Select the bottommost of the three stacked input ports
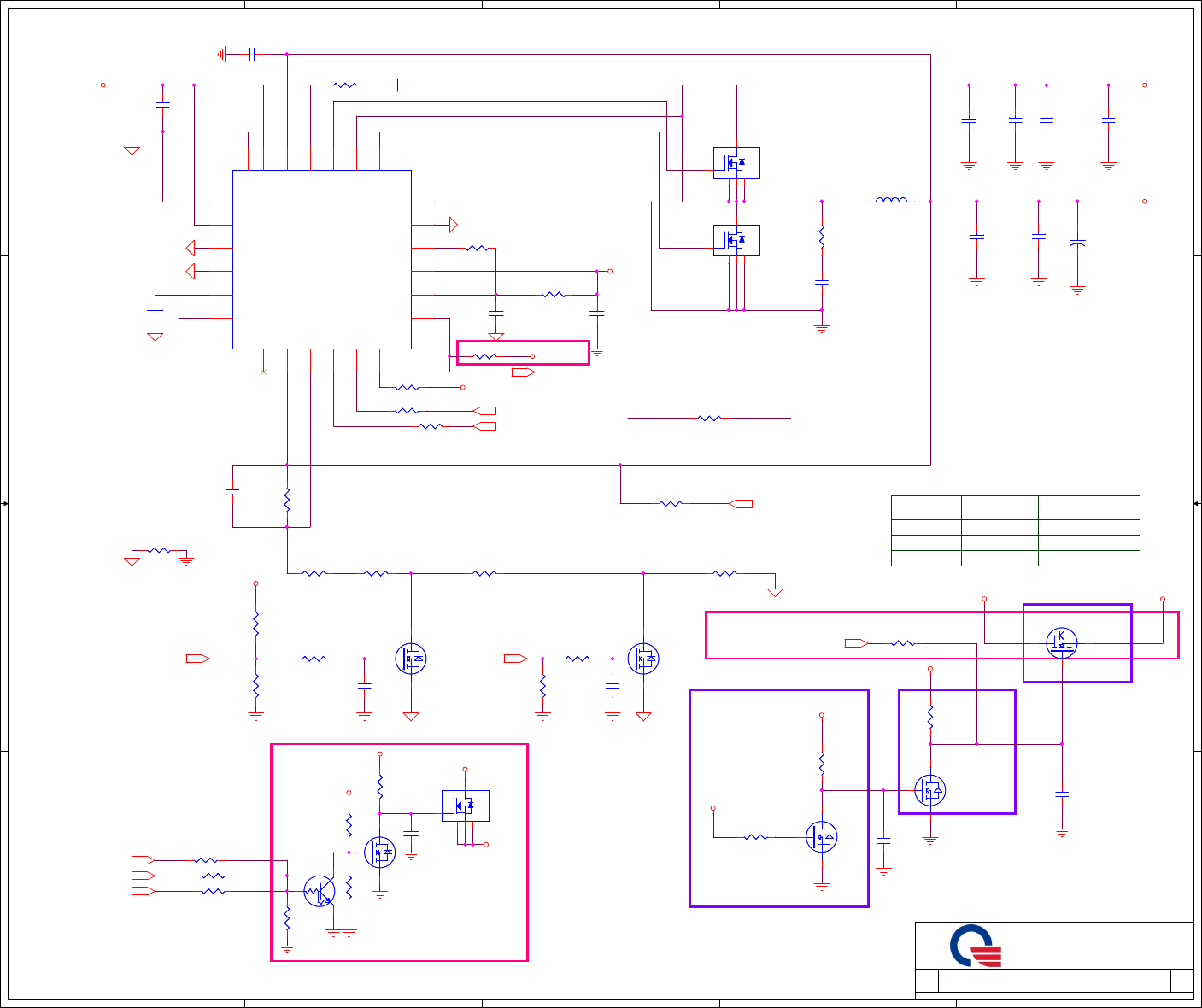The height and width of the screenshot is (1008, 1202). (x=144, y=891)
